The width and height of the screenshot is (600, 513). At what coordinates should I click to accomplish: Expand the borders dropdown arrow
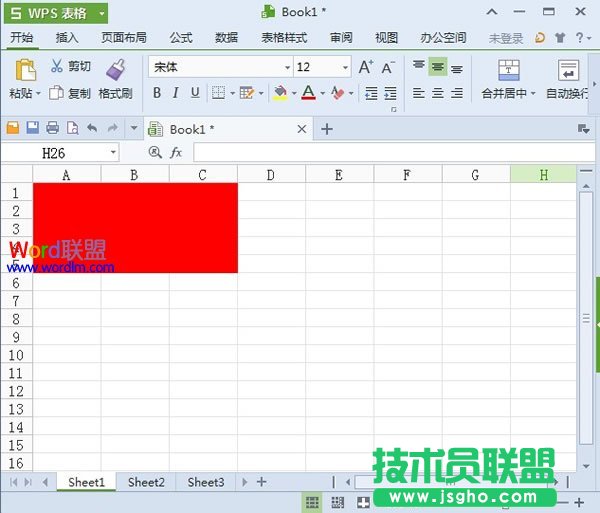232,93
